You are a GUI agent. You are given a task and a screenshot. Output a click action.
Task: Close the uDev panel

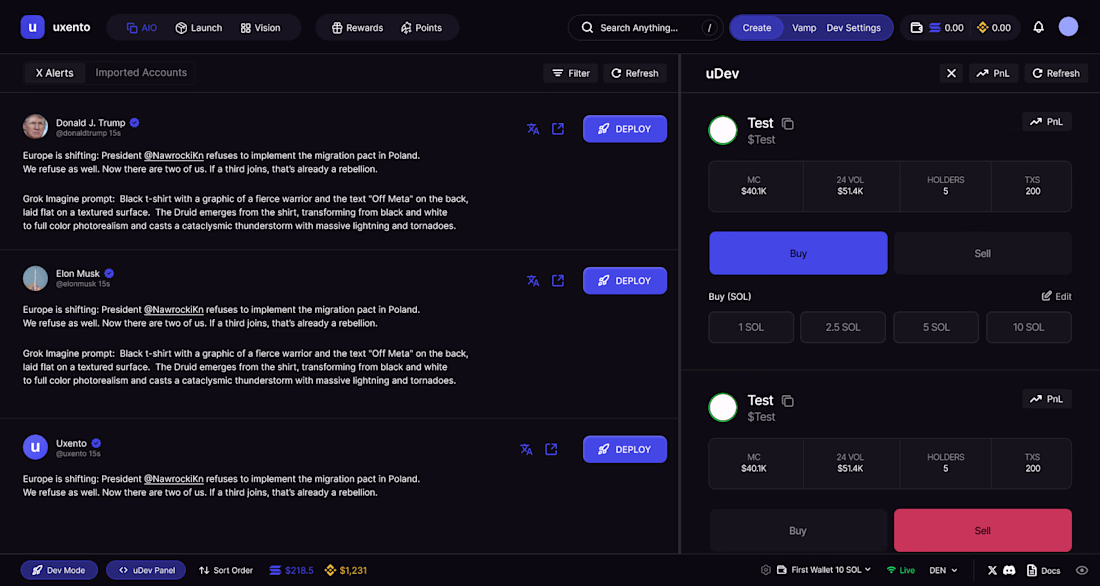pyautogui.click(x=951, y=73)
